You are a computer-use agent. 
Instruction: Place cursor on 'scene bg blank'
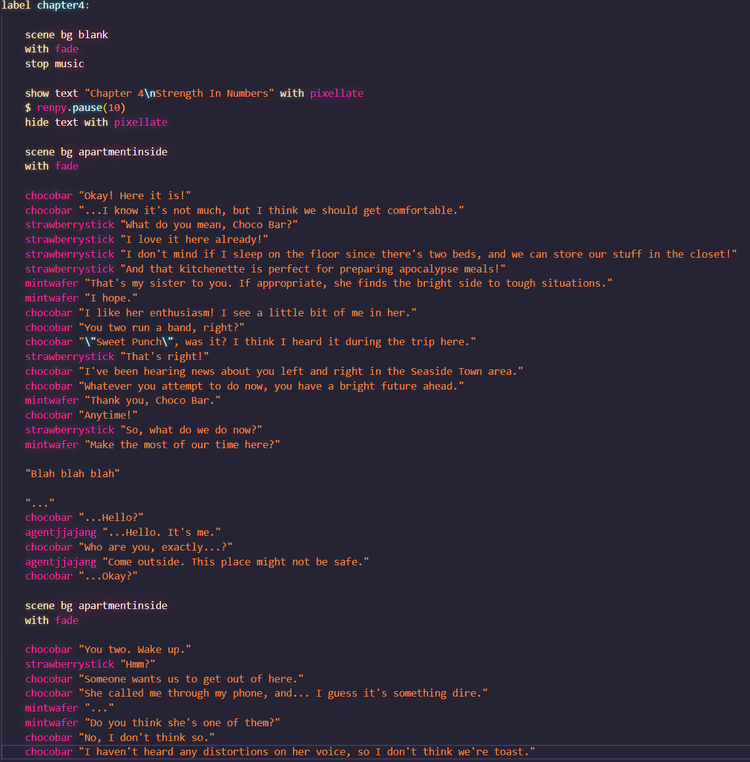[66, 34]
